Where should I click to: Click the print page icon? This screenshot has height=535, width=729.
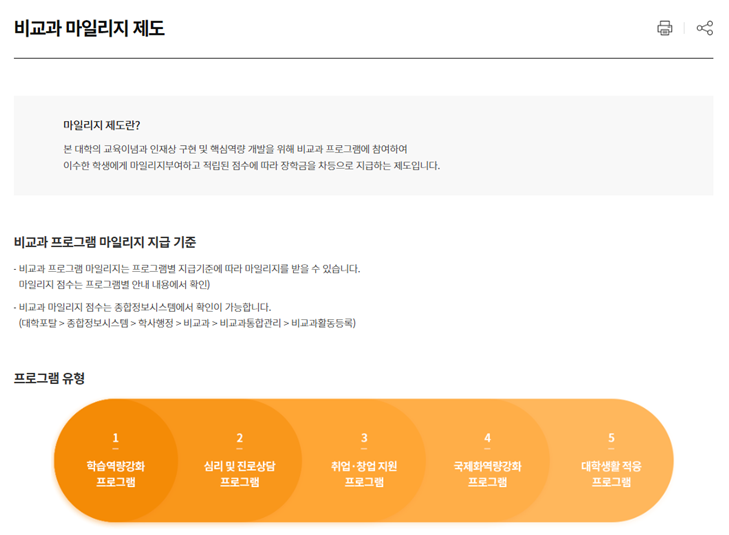tap(664, 28)
